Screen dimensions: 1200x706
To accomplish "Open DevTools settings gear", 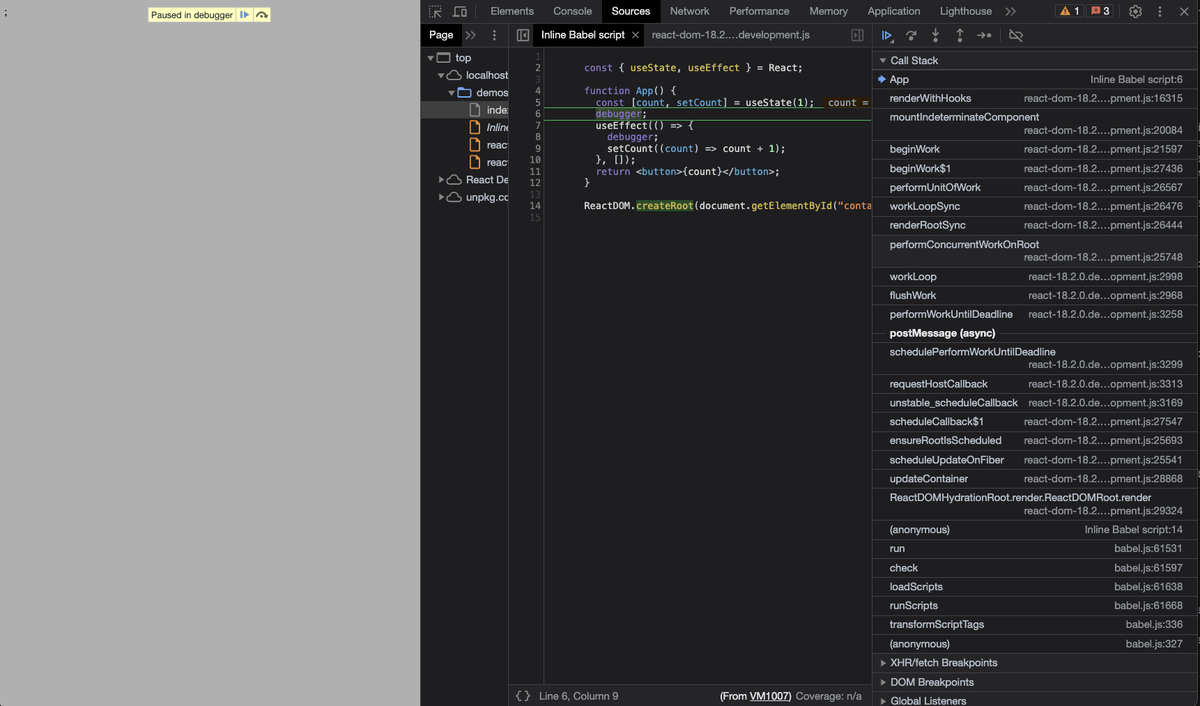I will click(x=1135, y=11).
